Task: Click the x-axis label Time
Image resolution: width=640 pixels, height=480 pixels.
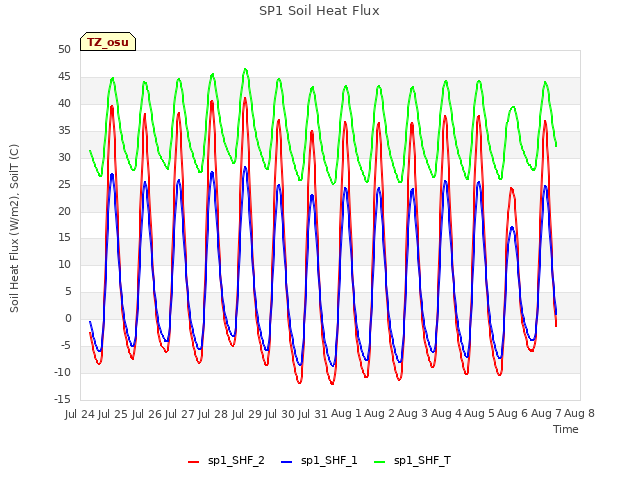Action: pos(566,429)
